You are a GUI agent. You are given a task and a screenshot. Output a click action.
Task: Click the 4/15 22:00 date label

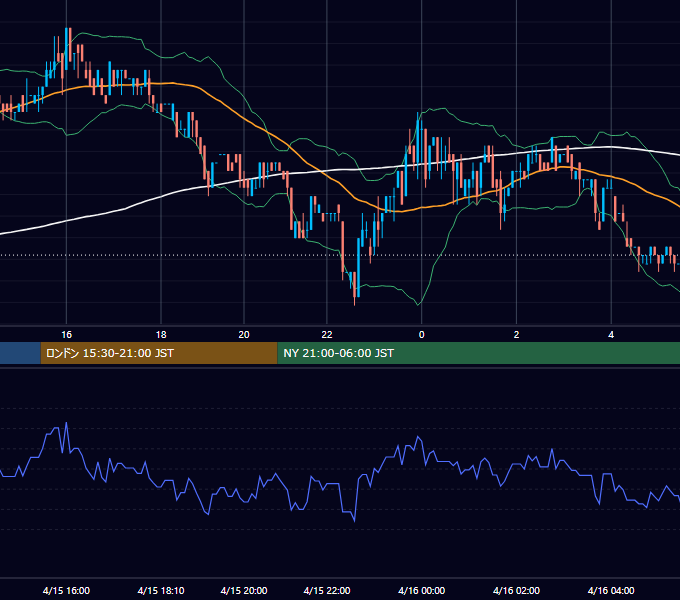tap(327, 590)
